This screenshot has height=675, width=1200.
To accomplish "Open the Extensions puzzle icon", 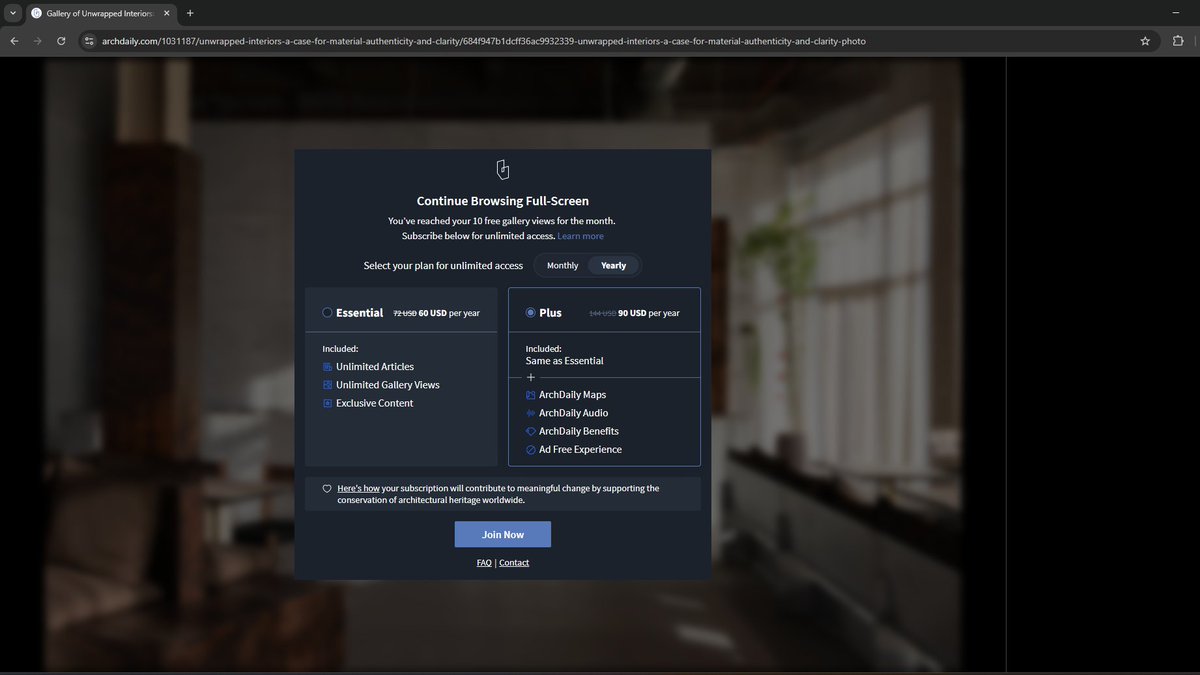I will pyautogui.click(x=1178, y=41).
